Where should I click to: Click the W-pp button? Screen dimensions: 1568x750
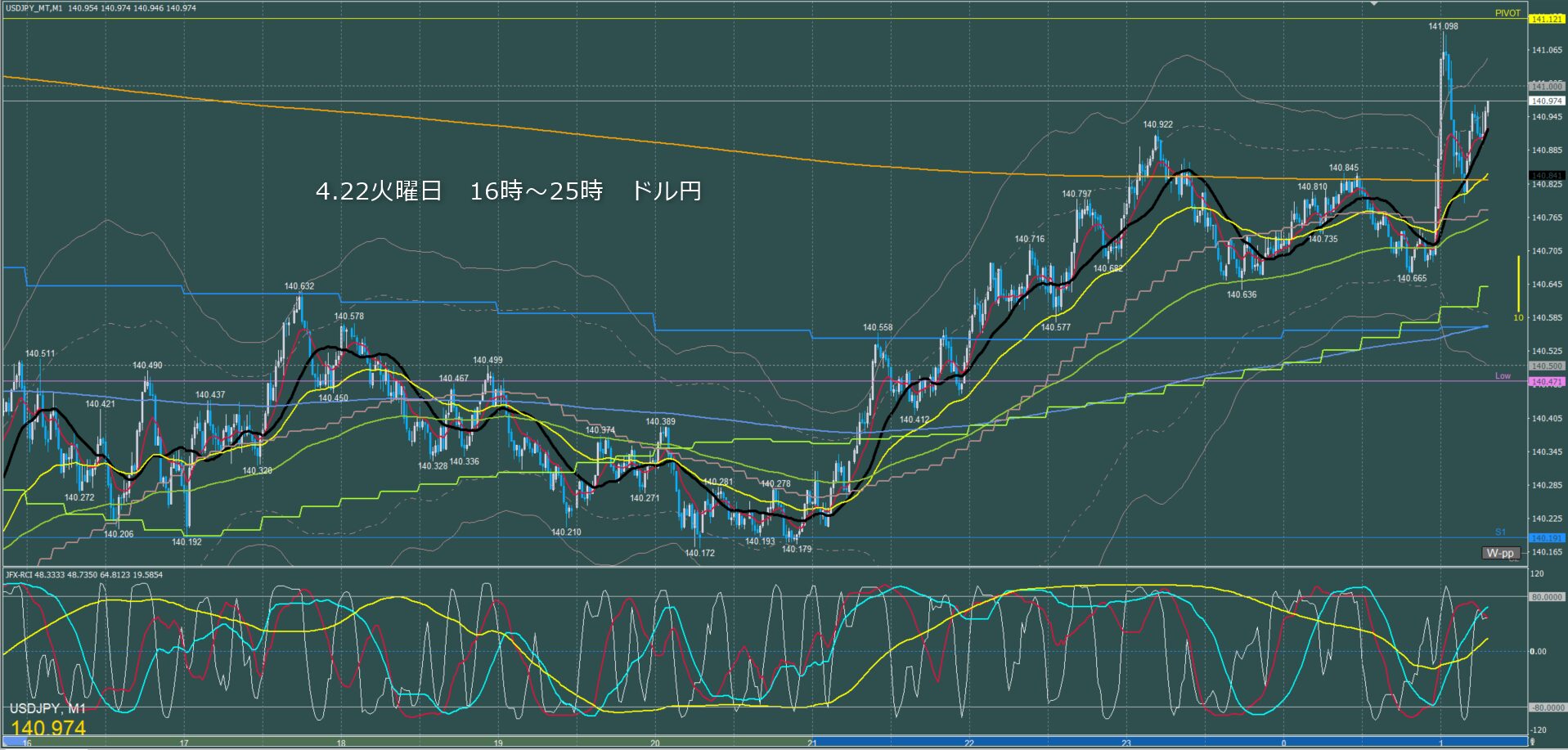pyautogui.click(x=1501, y=553)
